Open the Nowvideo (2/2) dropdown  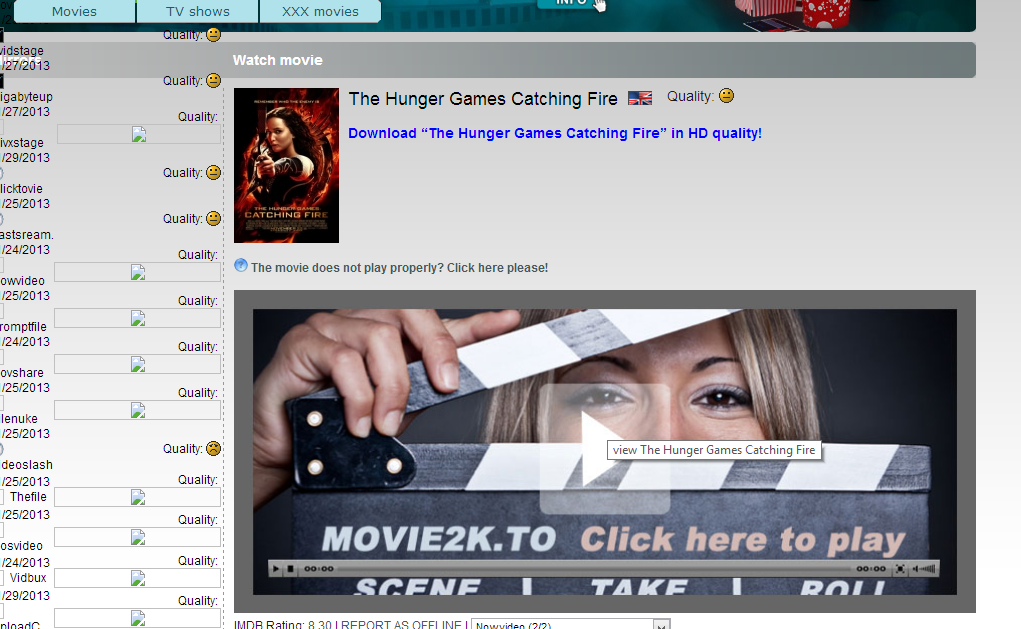[570, 624]
